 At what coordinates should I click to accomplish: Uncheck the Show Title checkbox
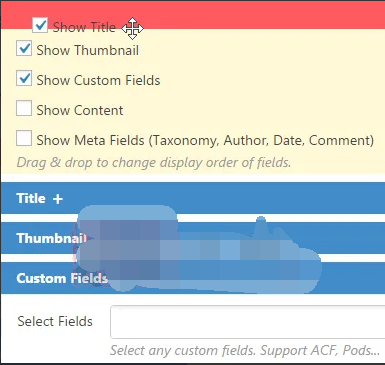pos(40,25)
